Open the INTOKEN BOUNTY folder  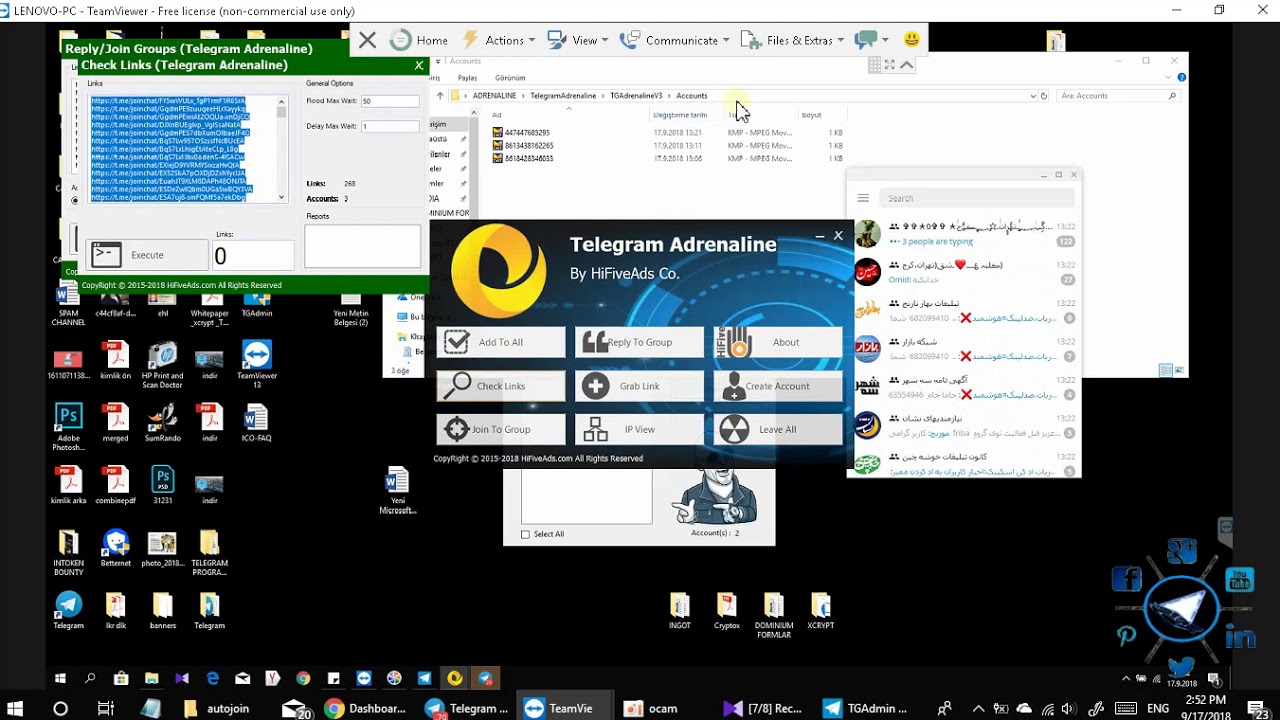click(x=68, y=553)
